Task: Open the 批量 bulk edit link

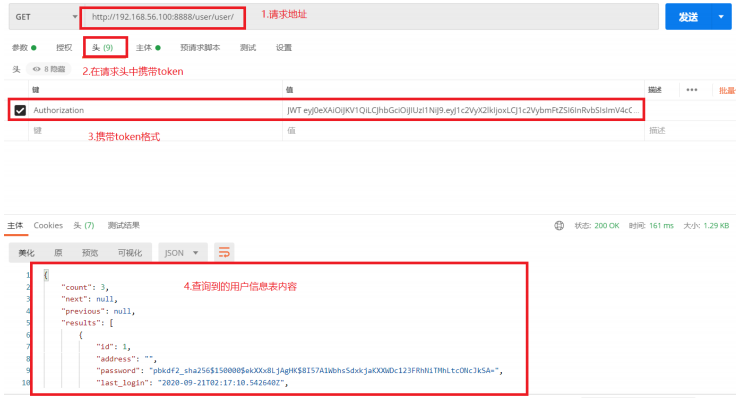Action: [x=727, y=90]
